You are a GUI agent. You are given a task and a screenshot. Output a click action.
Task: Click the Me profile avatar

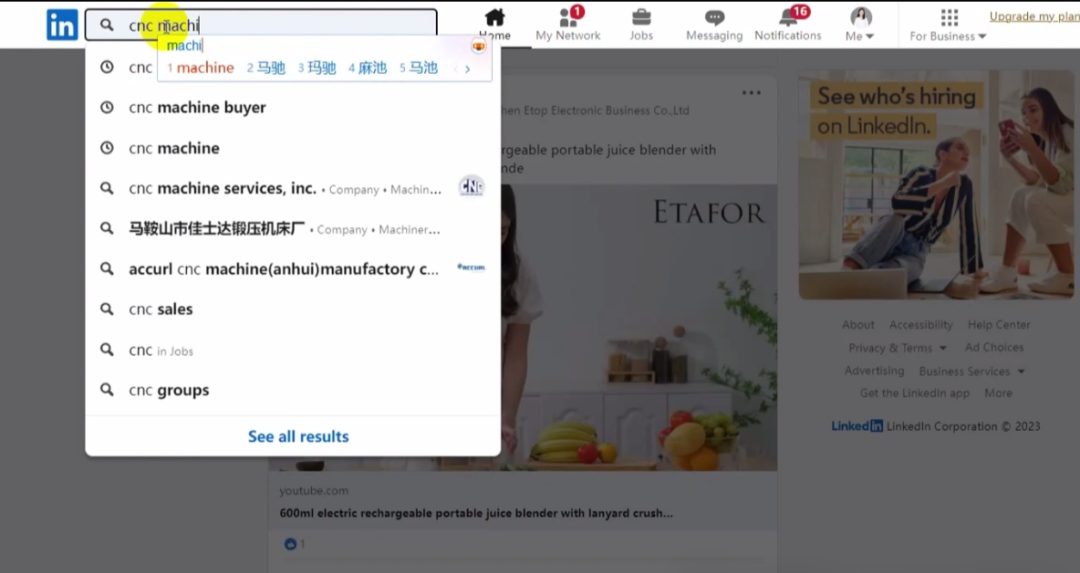click(x=861, y=17)
